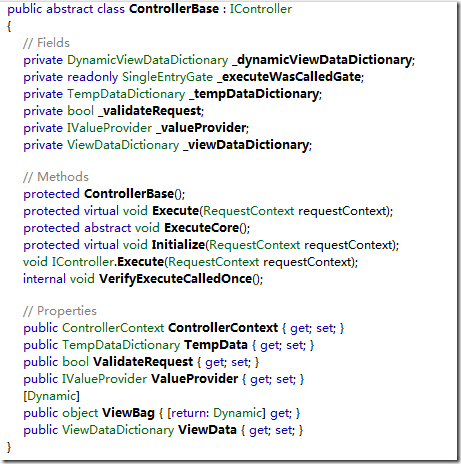Select the ValidateRequest property
461x464 pixels.
[143, 362]
